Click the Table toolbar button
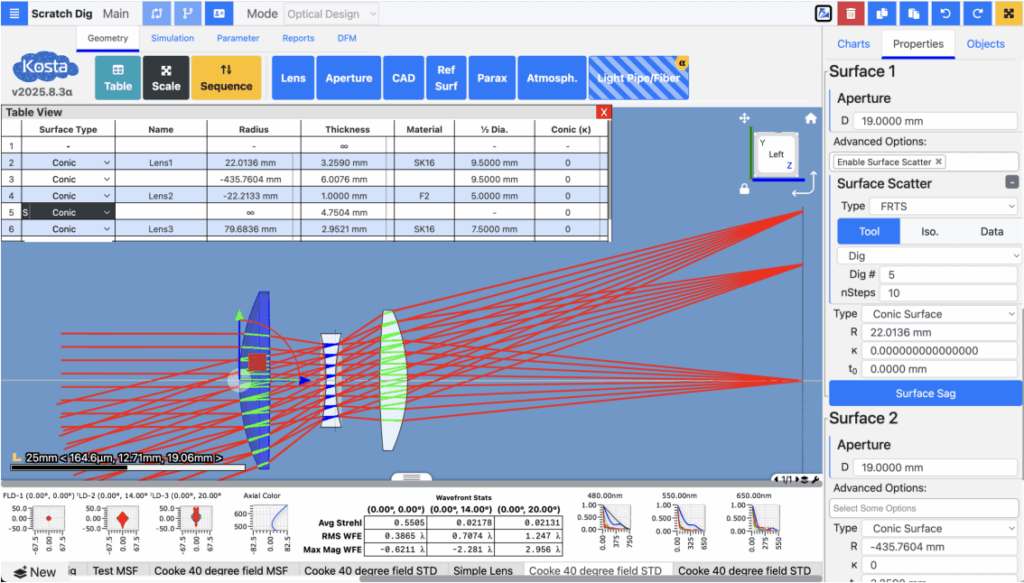 [118, 78]
